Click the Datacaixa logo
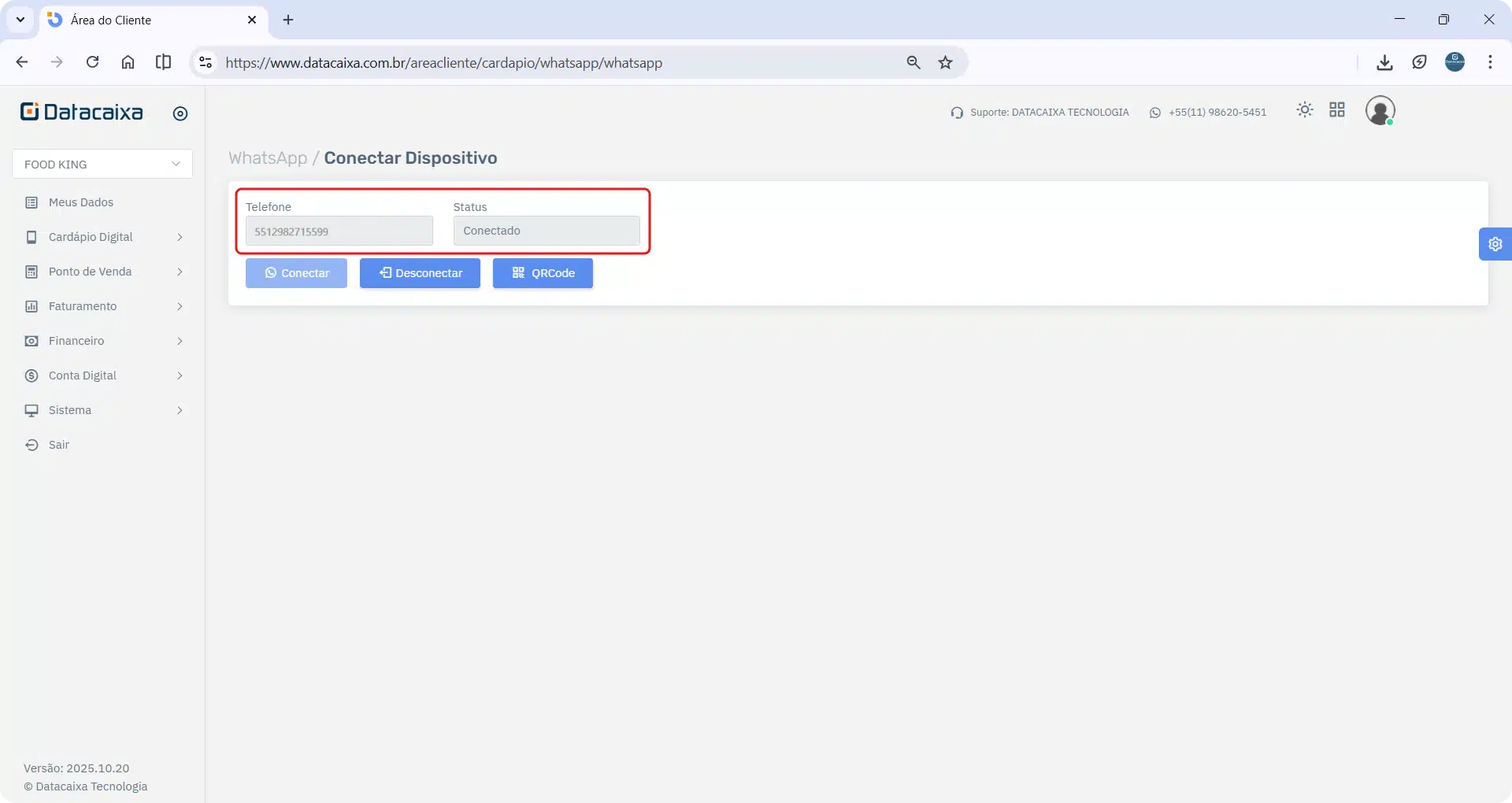This screenshot has height=803, width=1512. [82, 112]
